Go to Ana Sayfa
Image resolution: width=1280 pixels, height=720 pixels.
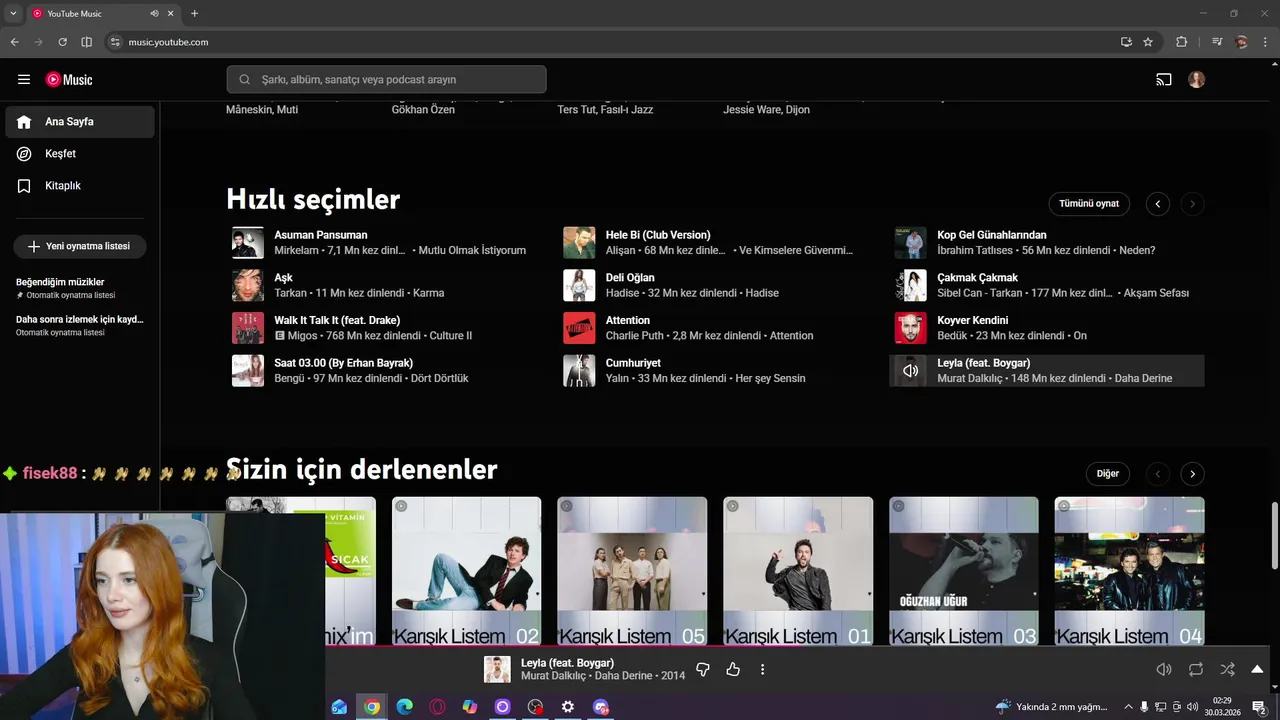(x=80, y=122)
